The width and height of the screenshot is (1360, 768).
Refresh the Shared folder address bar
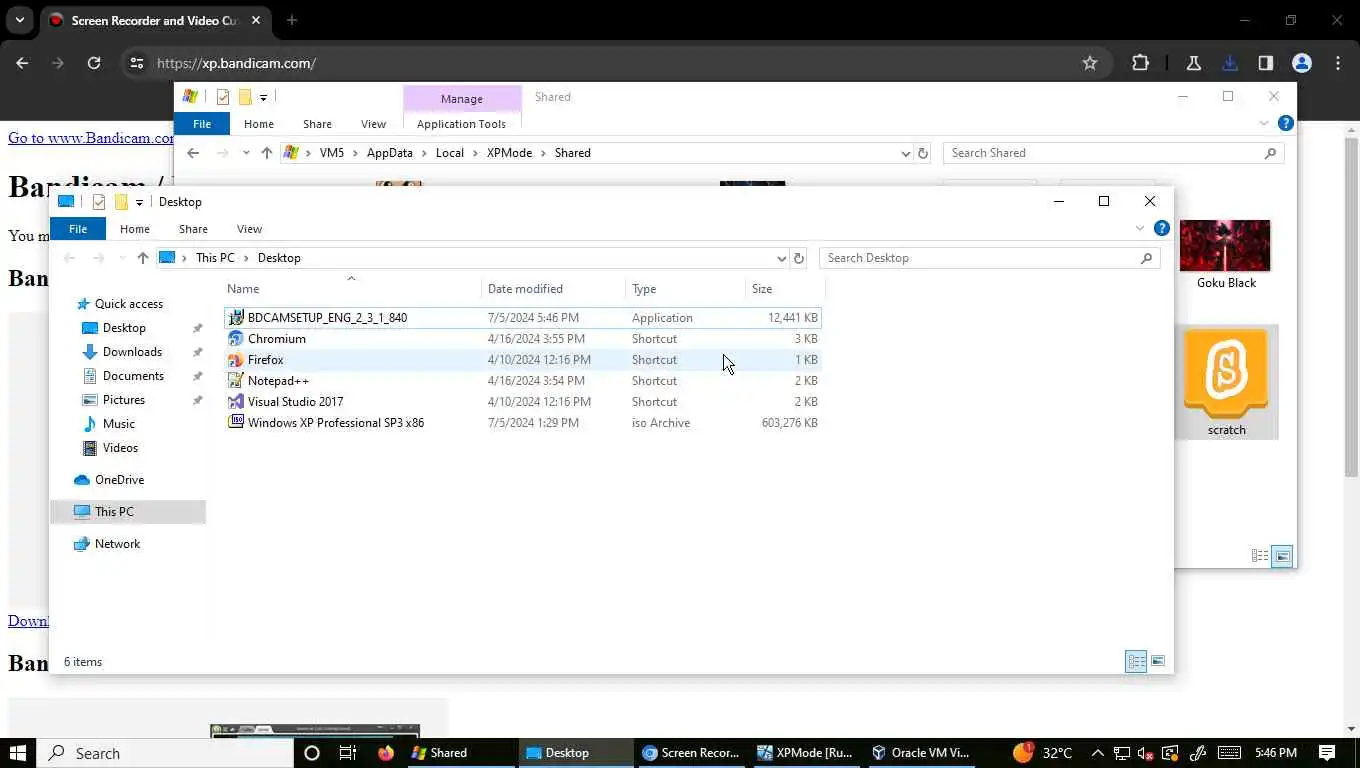click(x=923, y=153)
